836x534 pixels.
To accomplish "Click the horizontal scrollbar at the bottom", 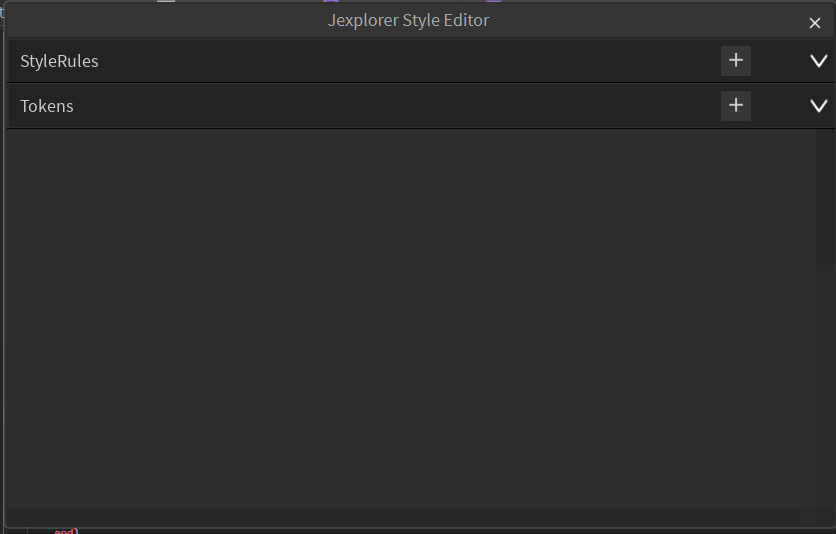I will [402, 516].
